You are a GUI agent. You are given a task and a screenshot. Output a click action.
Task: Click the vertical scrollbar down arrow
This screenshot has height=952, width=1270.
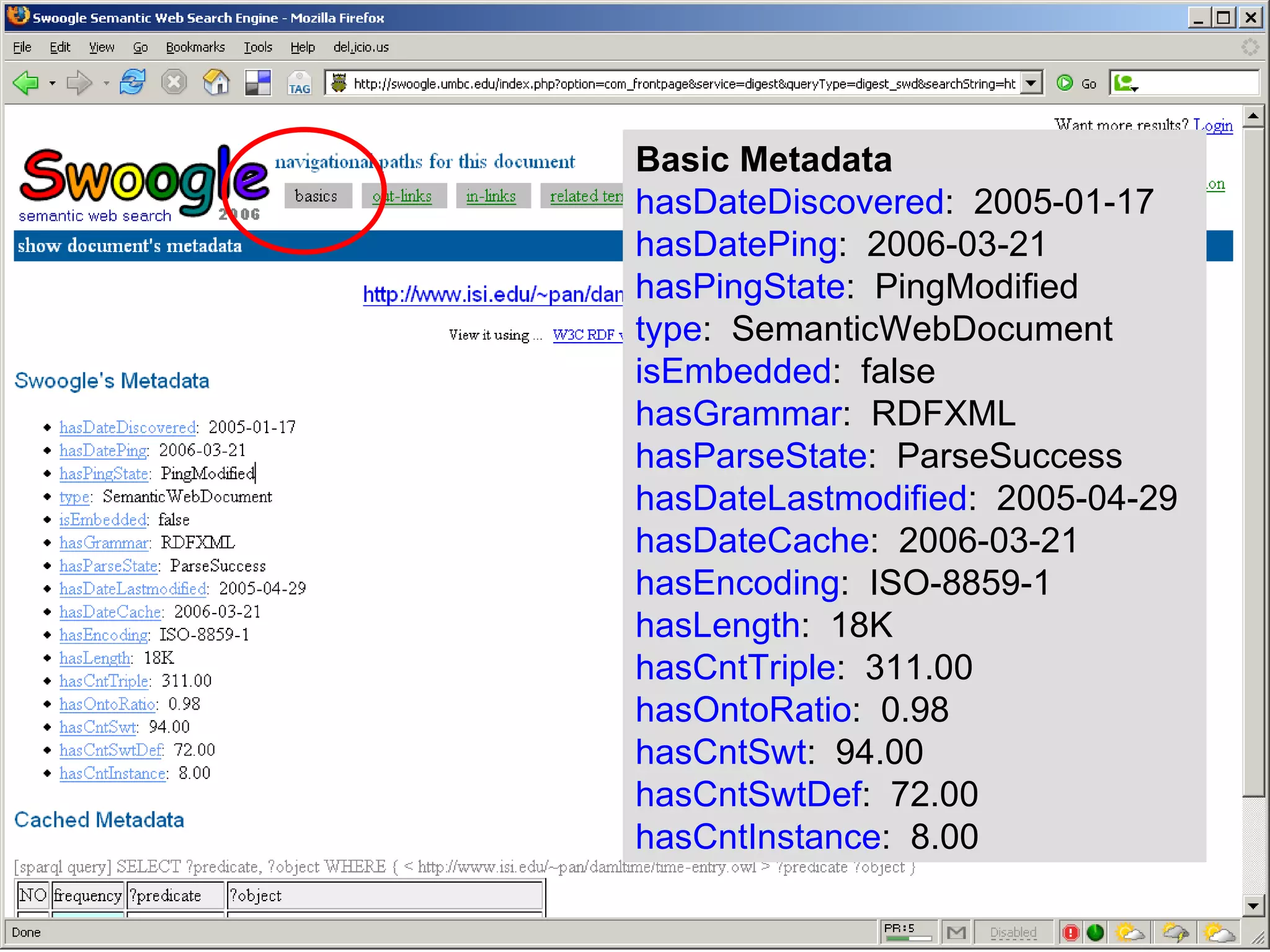(x=1253, y=906)
